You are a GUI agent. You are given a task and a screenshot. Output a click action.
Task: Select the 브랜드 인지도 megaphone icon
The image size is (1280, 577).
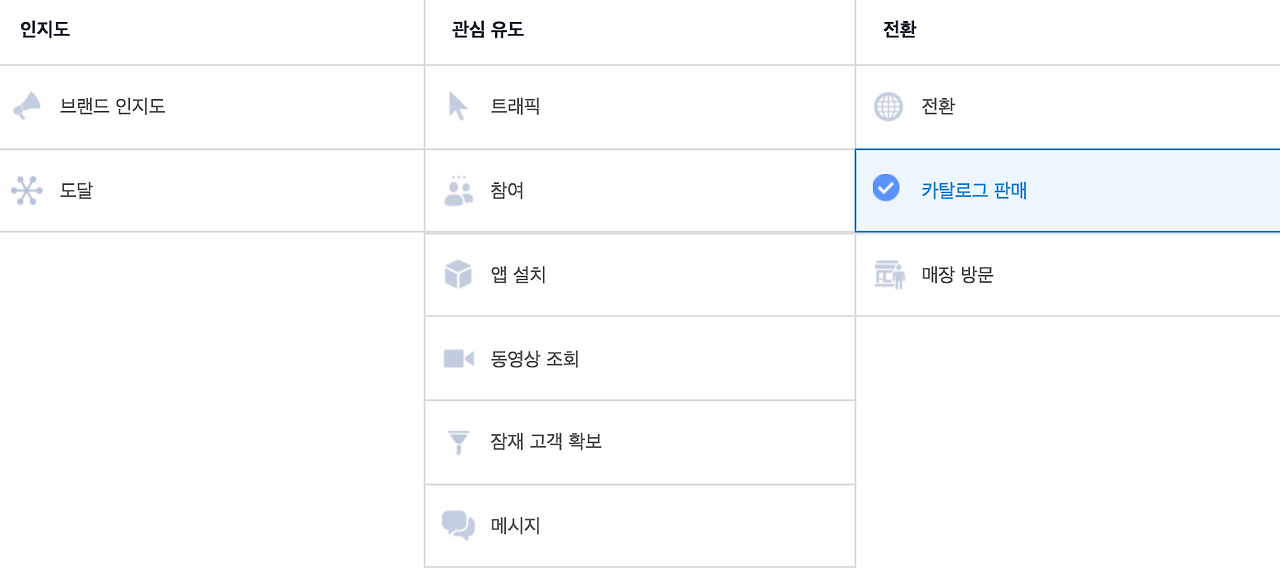26,107
